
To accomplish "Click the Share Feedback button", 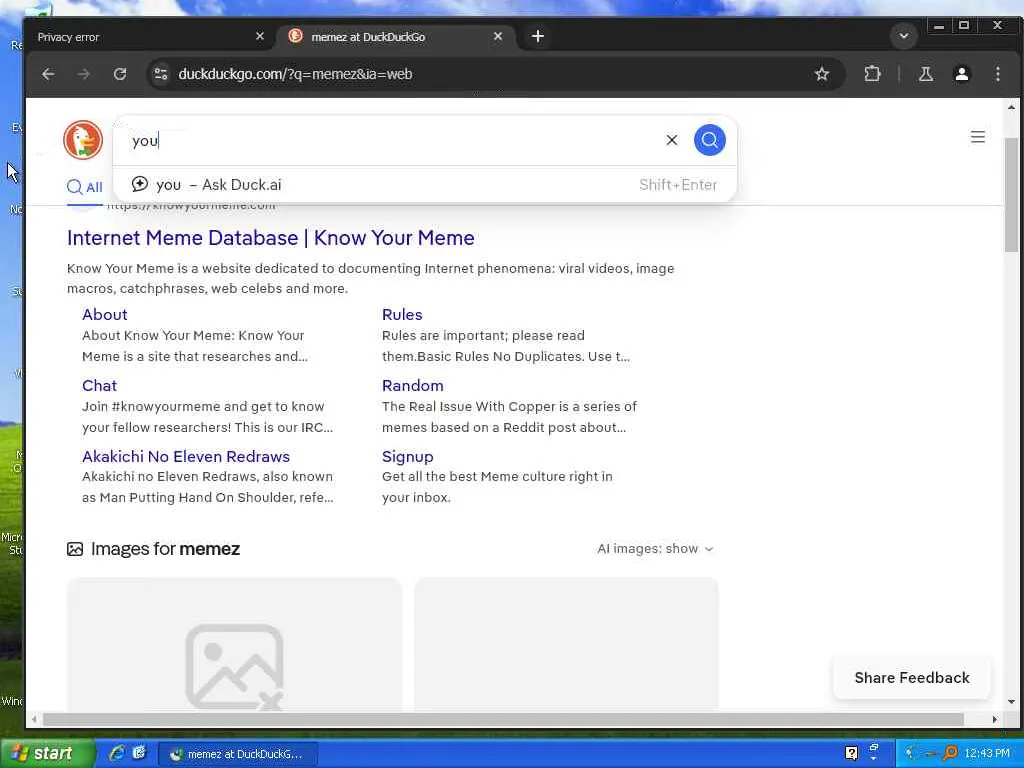I will point(912,678).
